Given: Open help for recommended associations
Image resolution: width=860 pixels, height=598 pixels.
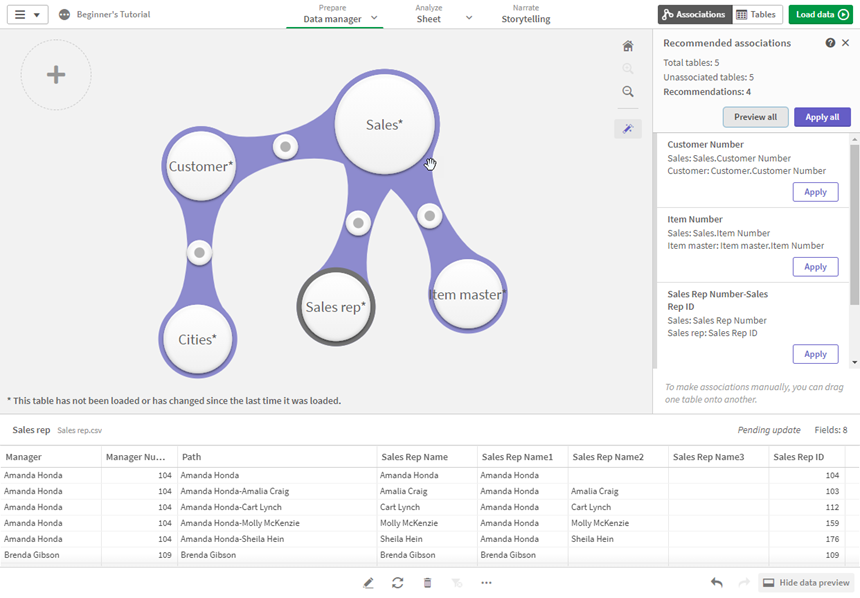Looking at the screenshot, I should click(x=830, y=43).
